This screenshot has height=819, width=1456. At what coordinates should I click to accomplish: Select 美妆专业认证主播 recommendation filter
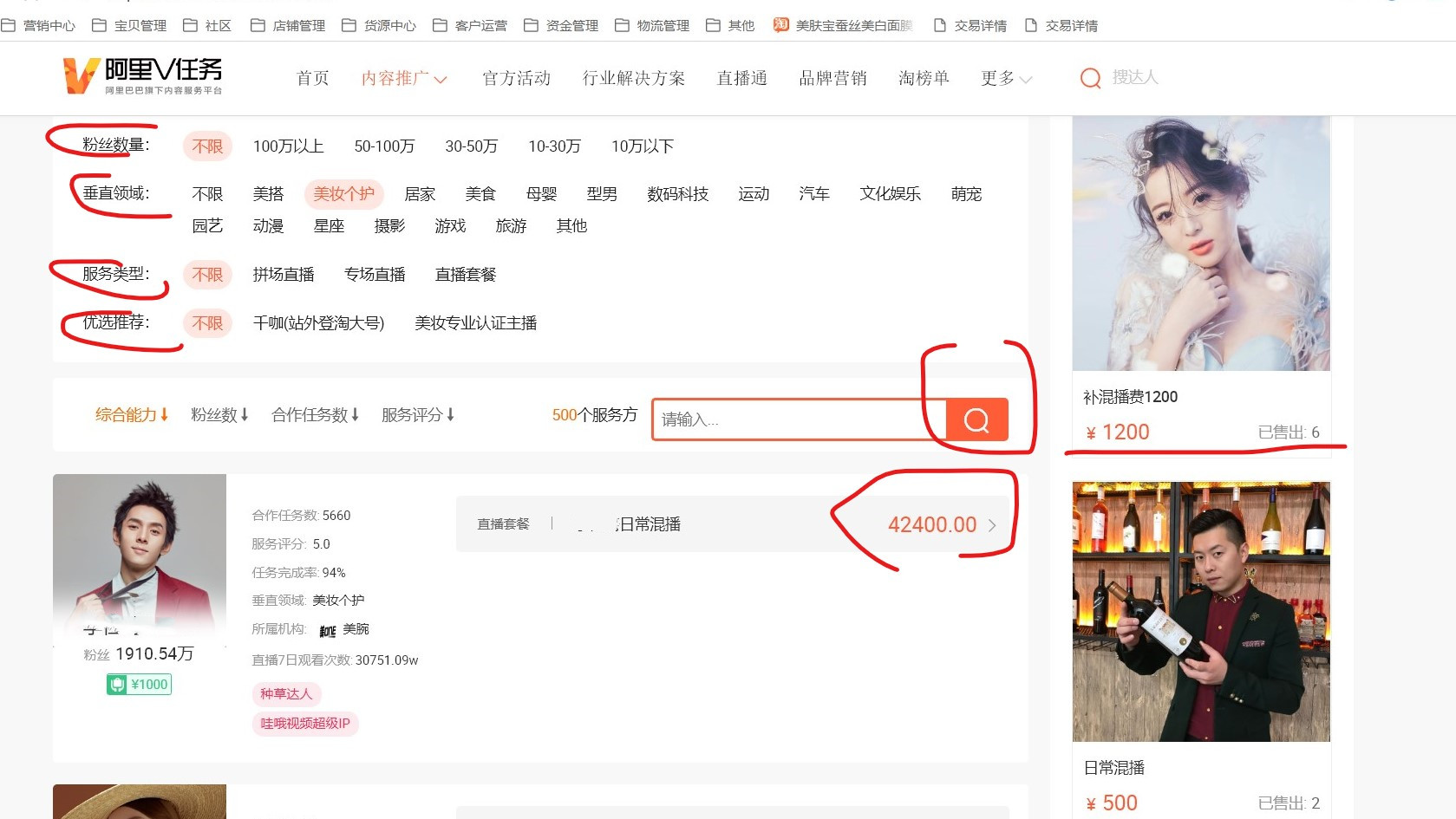click(x=476, y=323)
